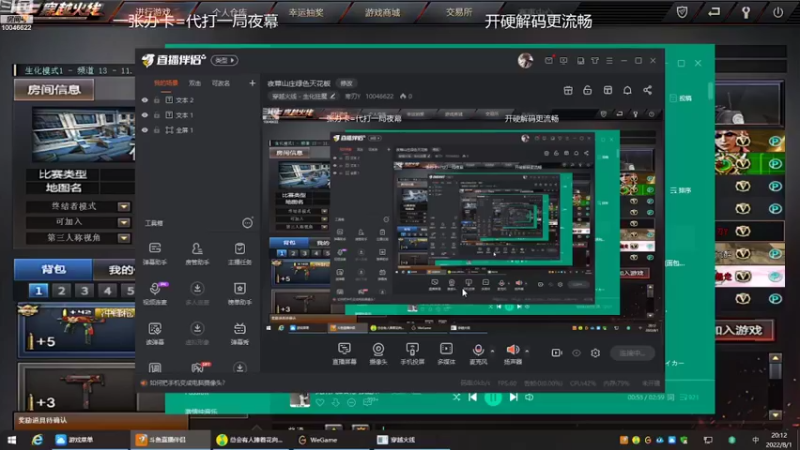Open the 第三人称视角 dropdown in game
This screenshot has width=800, height=450.
pos(124,238)
